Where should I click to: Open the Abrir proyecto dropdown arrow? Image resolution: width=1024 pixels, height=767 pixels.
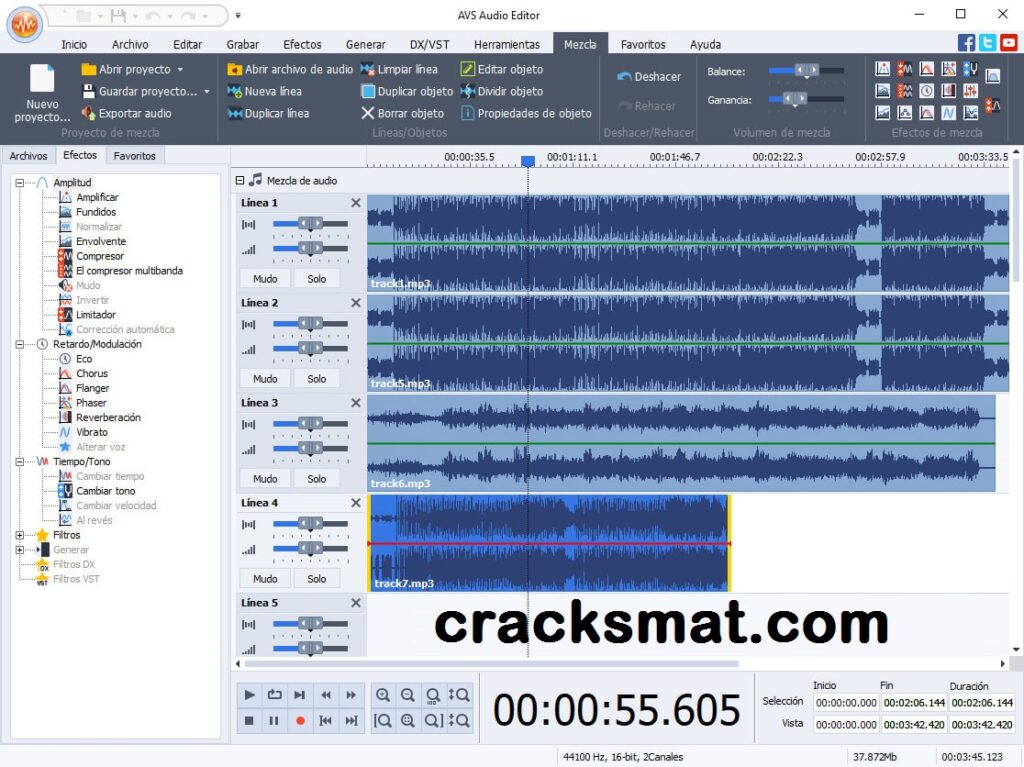[x=180, y=69]
